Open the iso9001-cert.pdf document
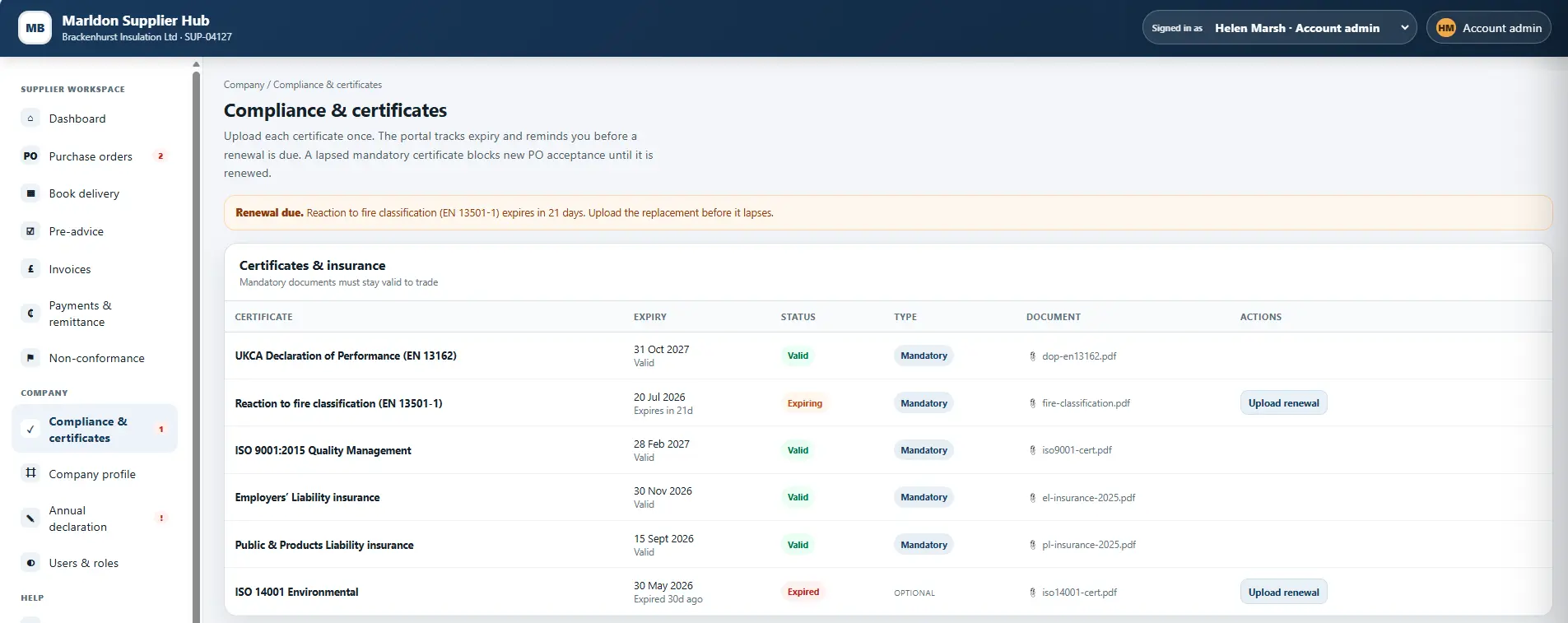 point(1077,450)
